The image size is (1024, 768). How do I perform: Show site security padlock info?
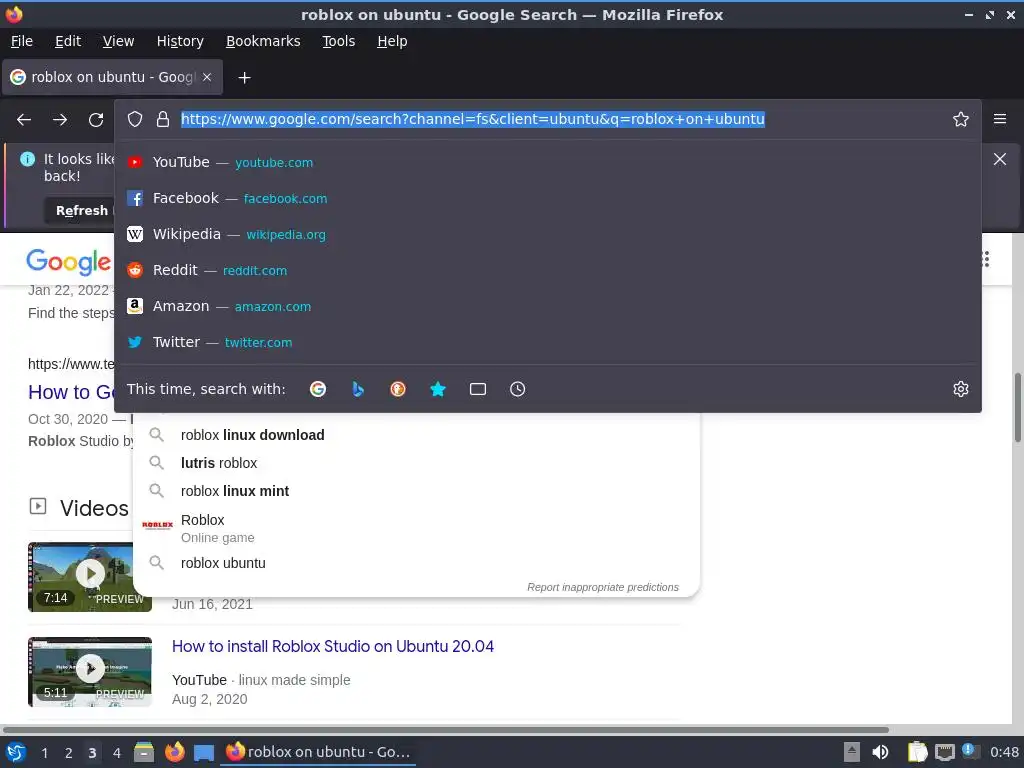coord(163,119)
